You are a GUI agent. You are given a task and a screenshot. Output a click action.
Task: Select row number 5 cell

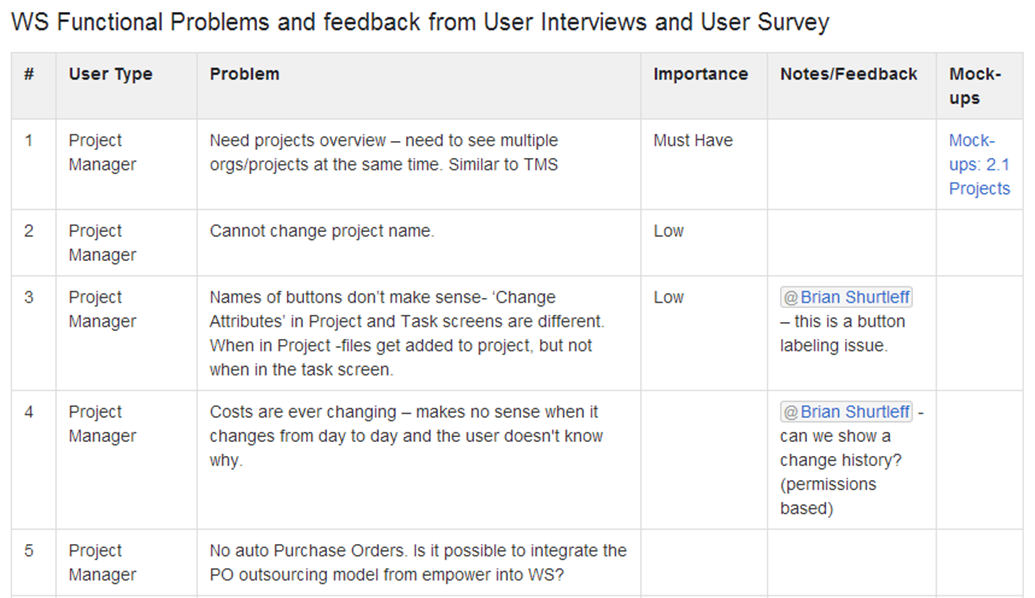coord(29,551)
